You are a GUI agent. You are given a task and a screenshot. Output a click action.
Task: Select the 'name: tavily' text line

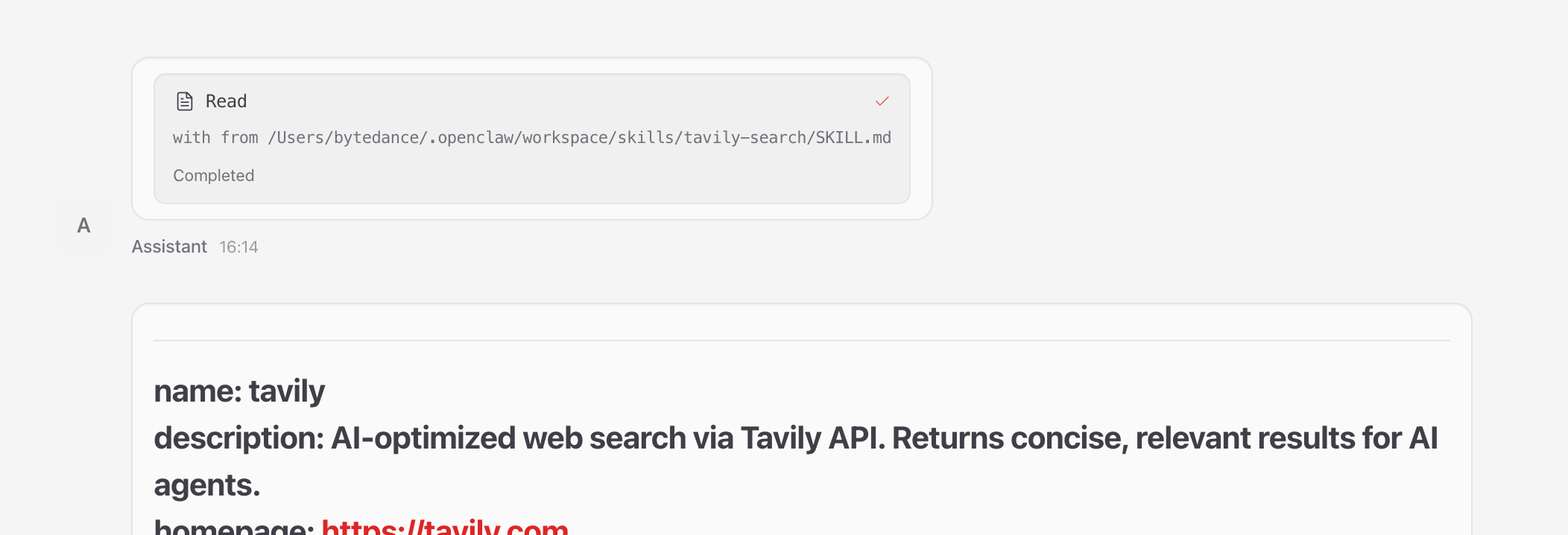(239, 390)
